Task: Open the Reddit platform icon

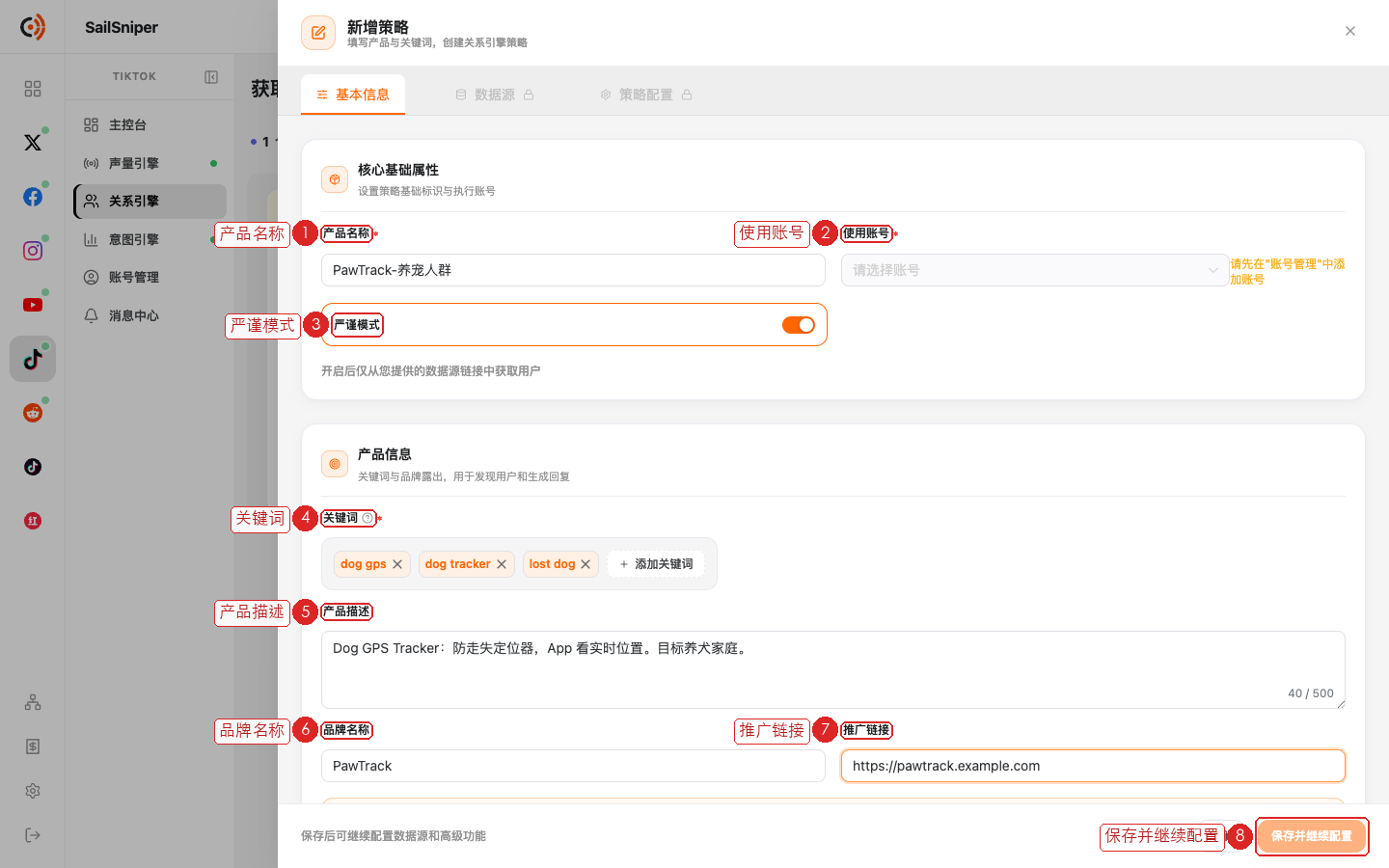Action: click(33, 413)
